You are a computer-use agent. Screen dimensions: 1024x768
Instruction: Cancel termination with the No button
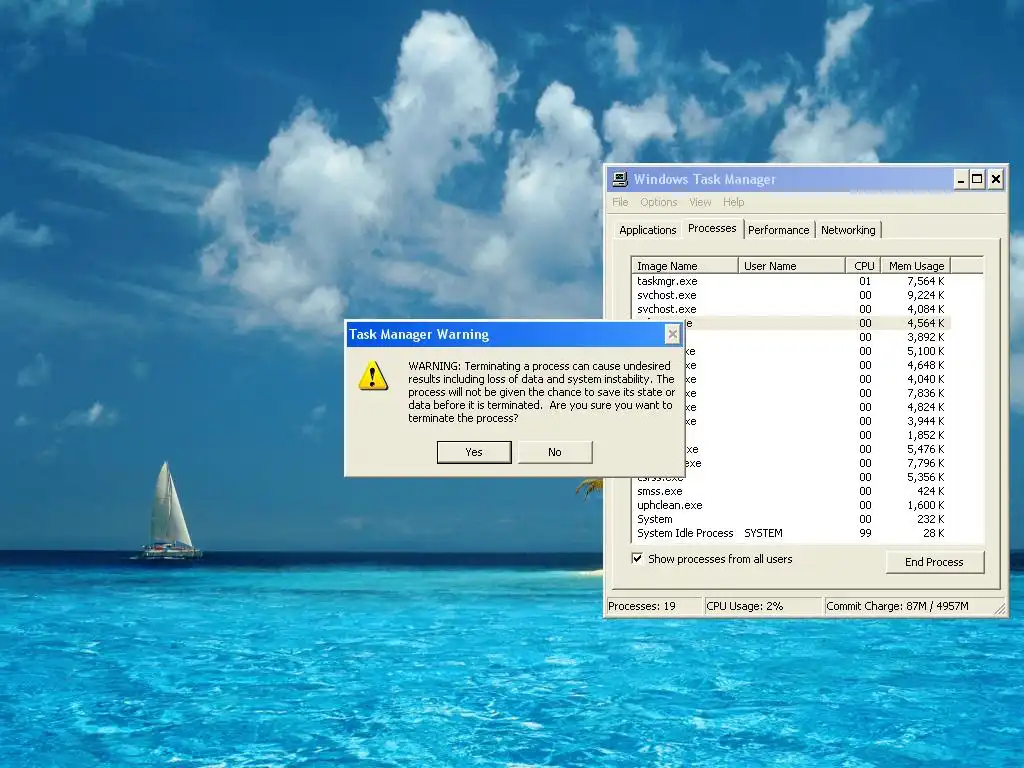pyautogui.click(x=555, y=452)
